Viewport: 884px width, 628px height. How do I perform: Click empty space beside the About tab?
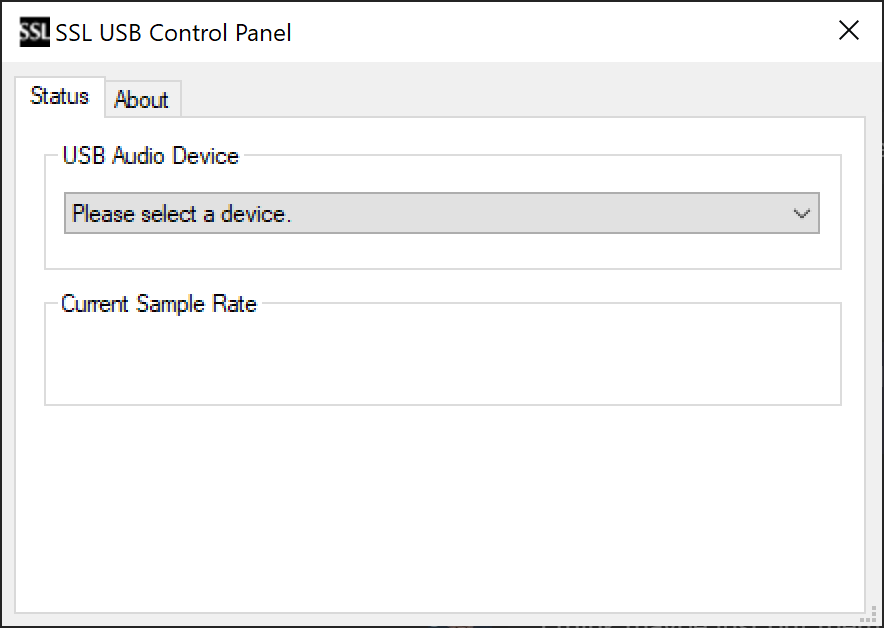521,97
